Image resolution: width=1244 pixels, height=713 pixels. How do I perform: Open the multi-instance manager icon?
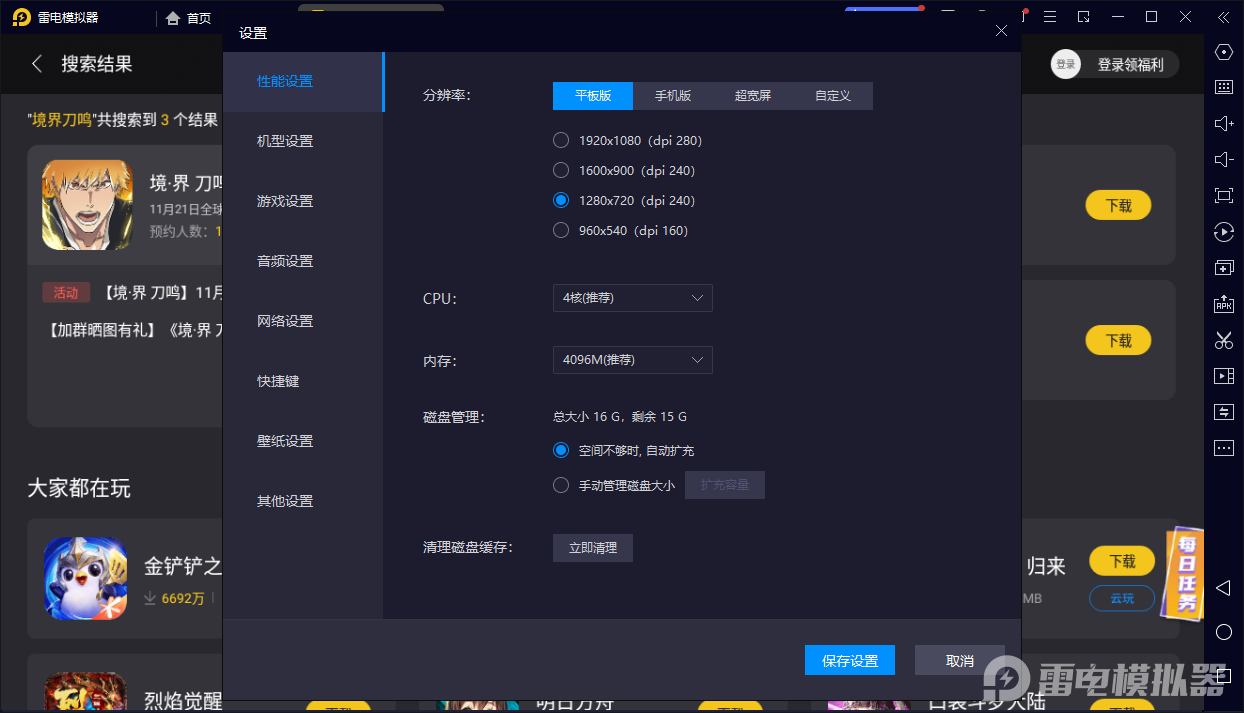tap(1223, 268)
